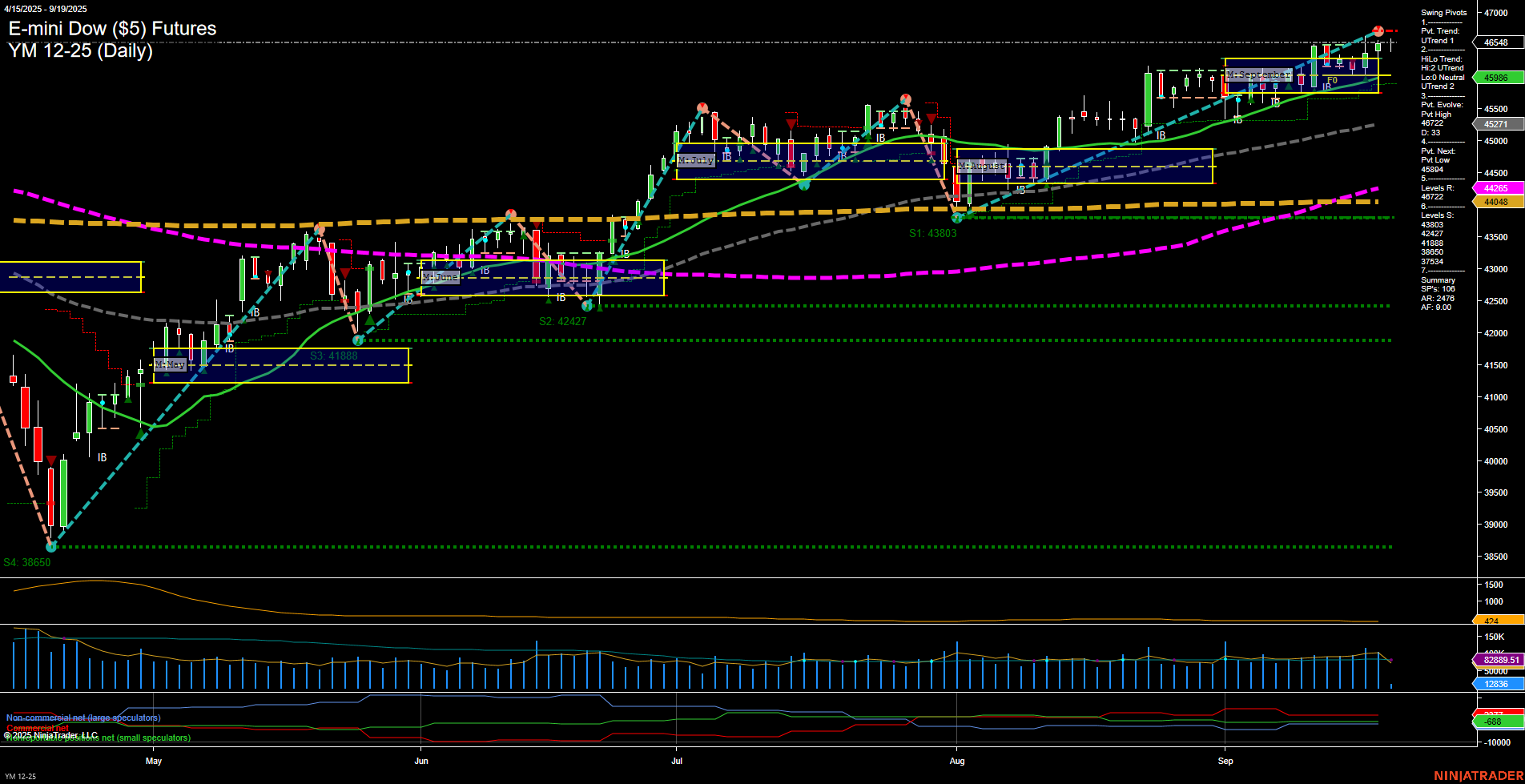Click the 4/15/2025 - 9/19/2025 date range
1525x784 pixels.
[45, 9]
